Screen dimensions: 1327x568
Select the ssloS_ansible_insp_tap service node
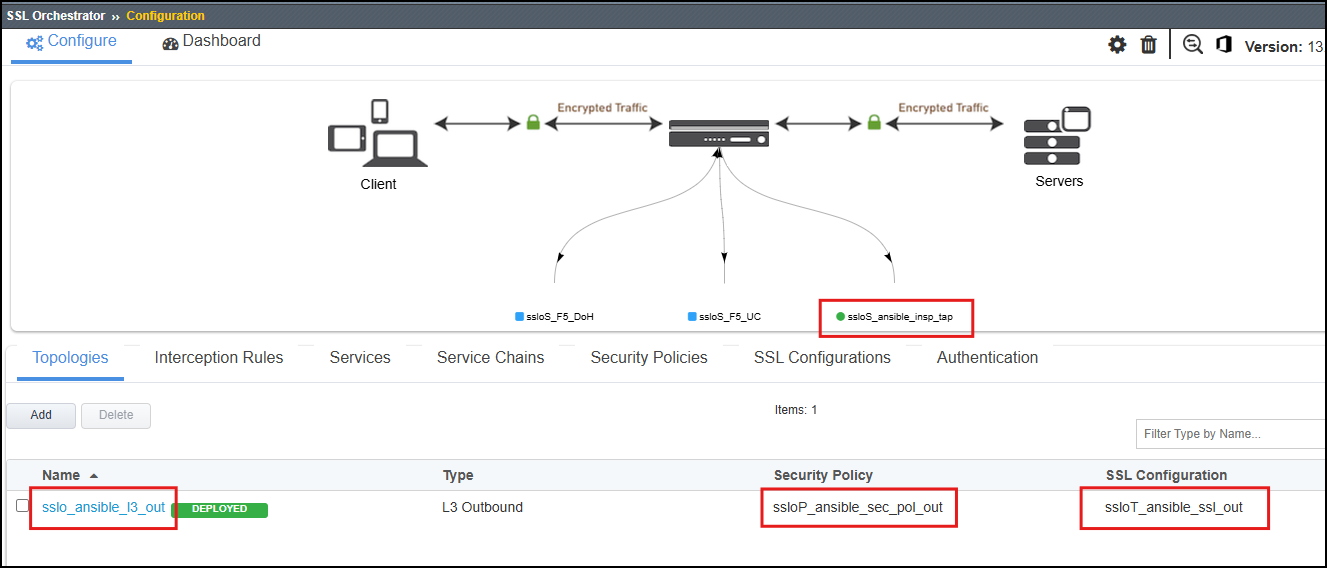pos(894,316)
